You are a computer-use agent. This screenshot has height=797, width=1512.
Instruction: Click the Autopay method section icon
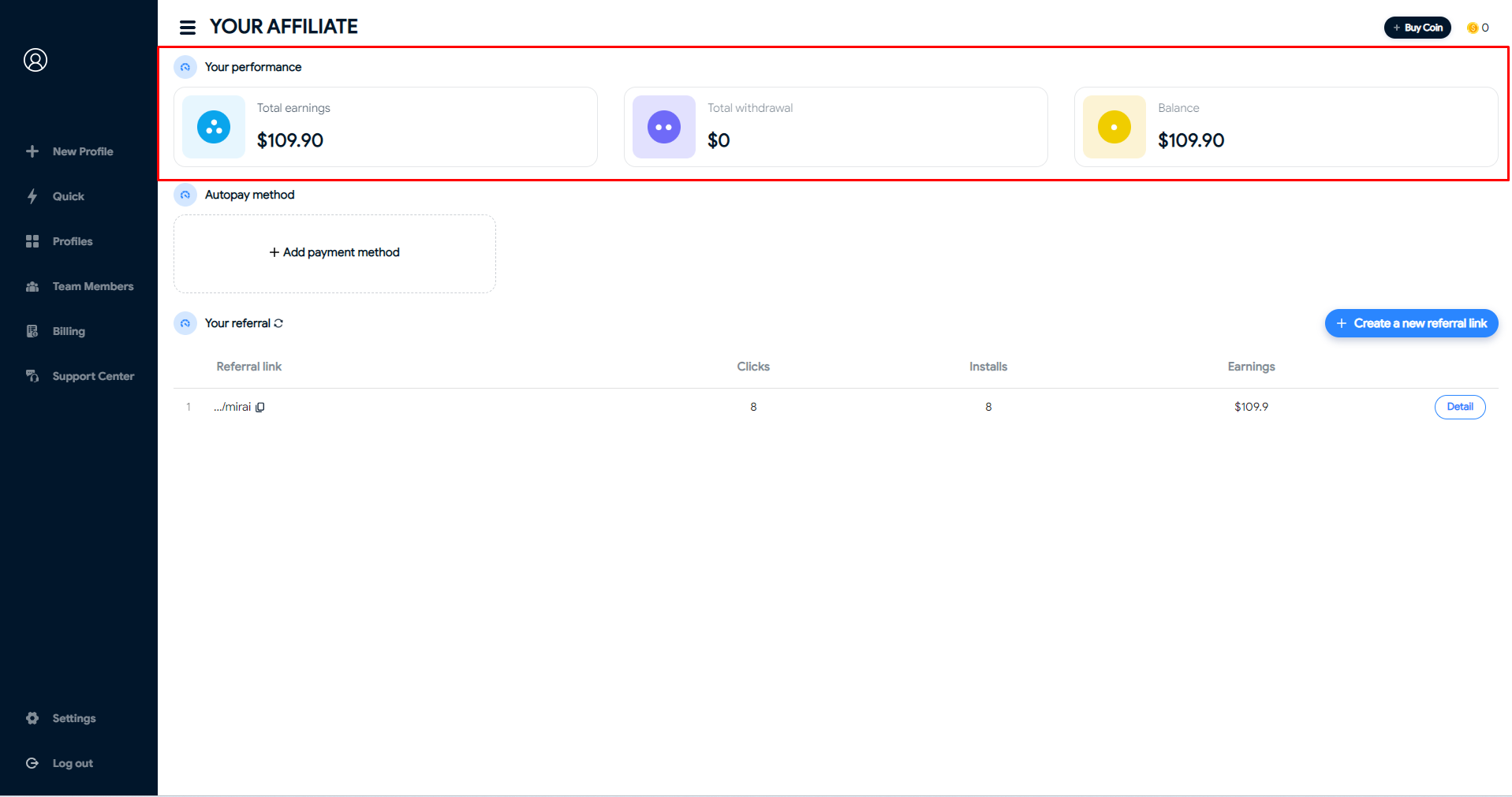pyautogui.click(x=185, y=195)
